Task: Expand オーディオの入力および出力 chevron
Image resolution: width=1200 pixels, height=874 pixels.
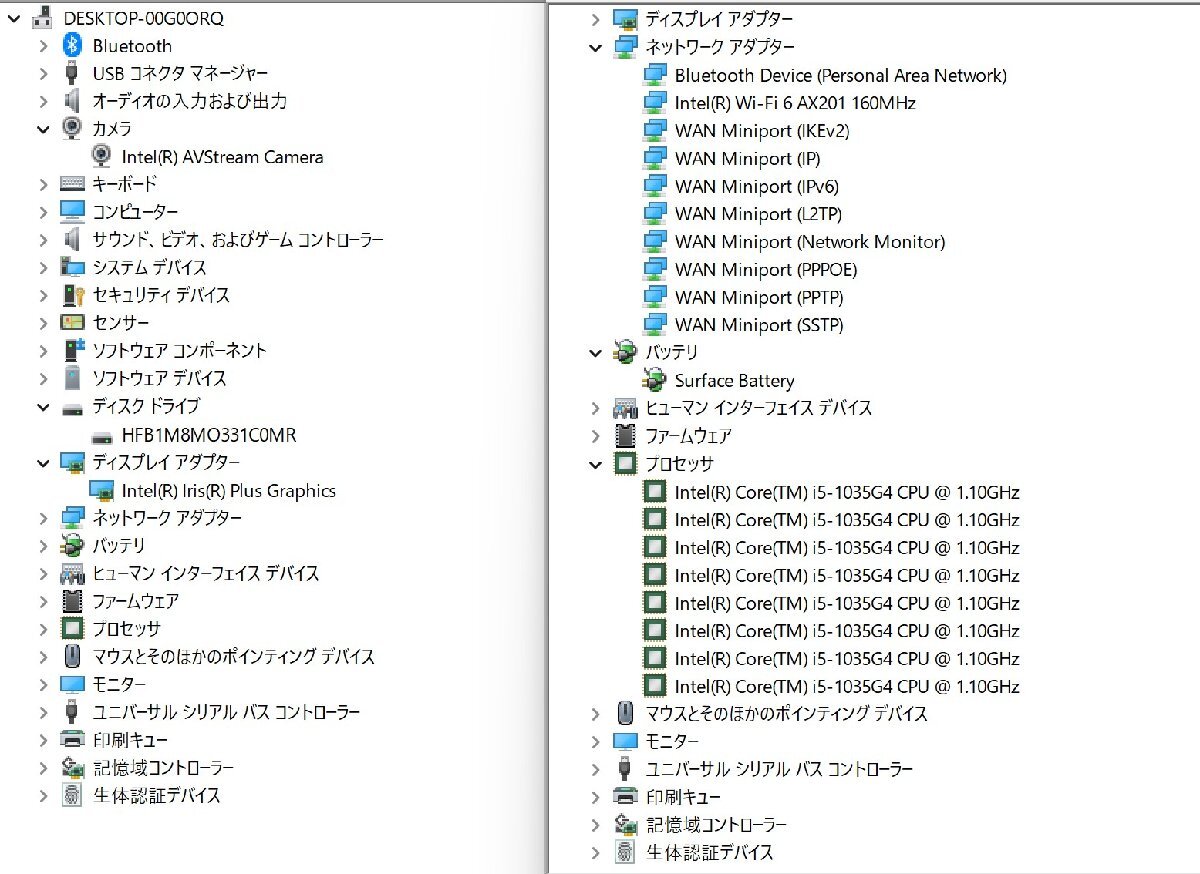Action: point(43,101)
